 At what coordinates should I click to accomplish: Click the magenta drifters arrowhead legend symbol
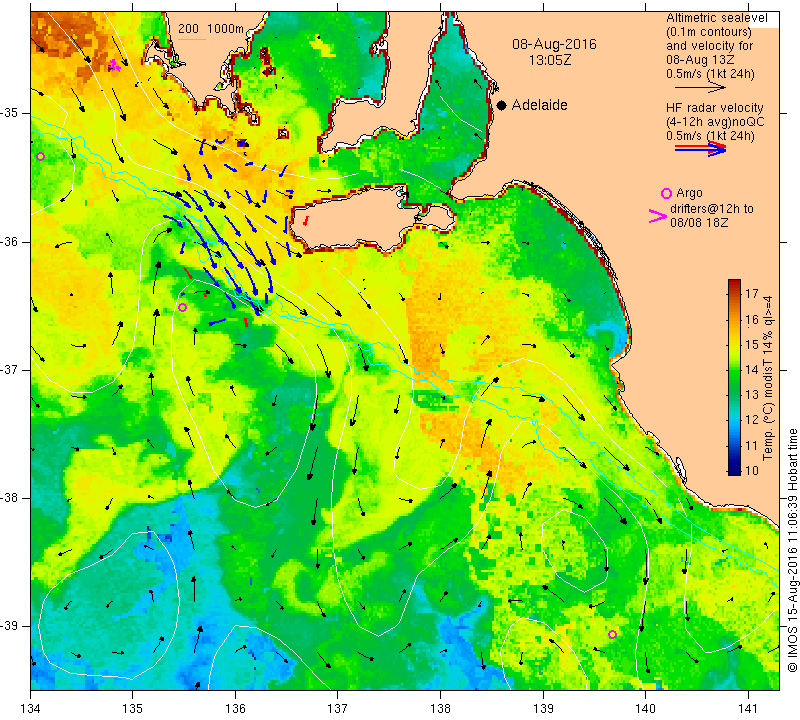click(x=657, y=216)
